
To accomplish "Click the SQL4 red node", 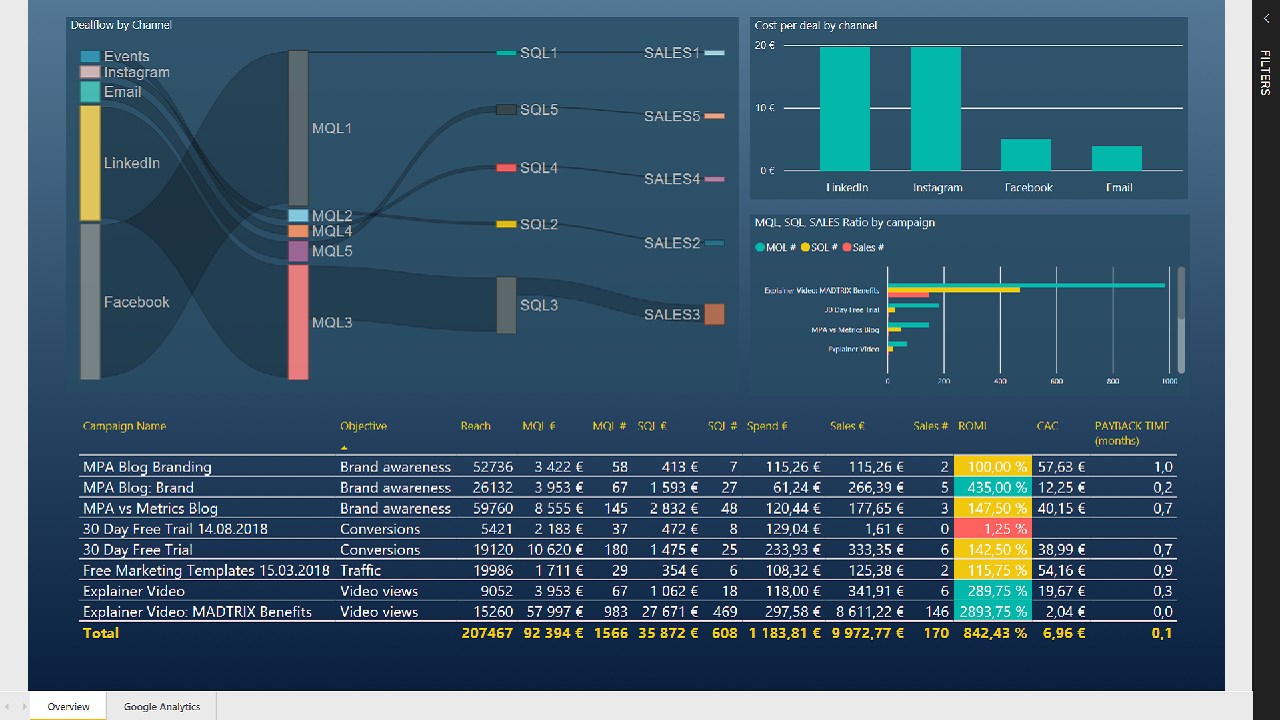I will (506, 168).
